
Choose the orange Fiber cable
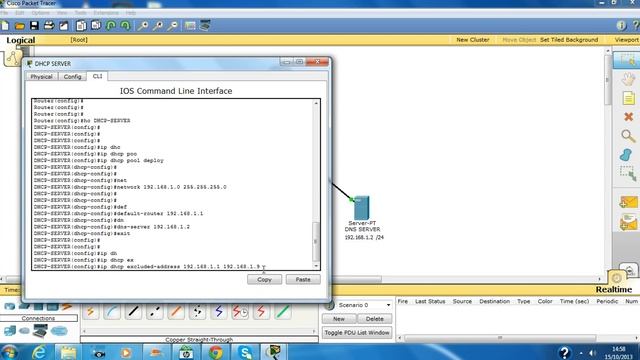tap(176, 312)
